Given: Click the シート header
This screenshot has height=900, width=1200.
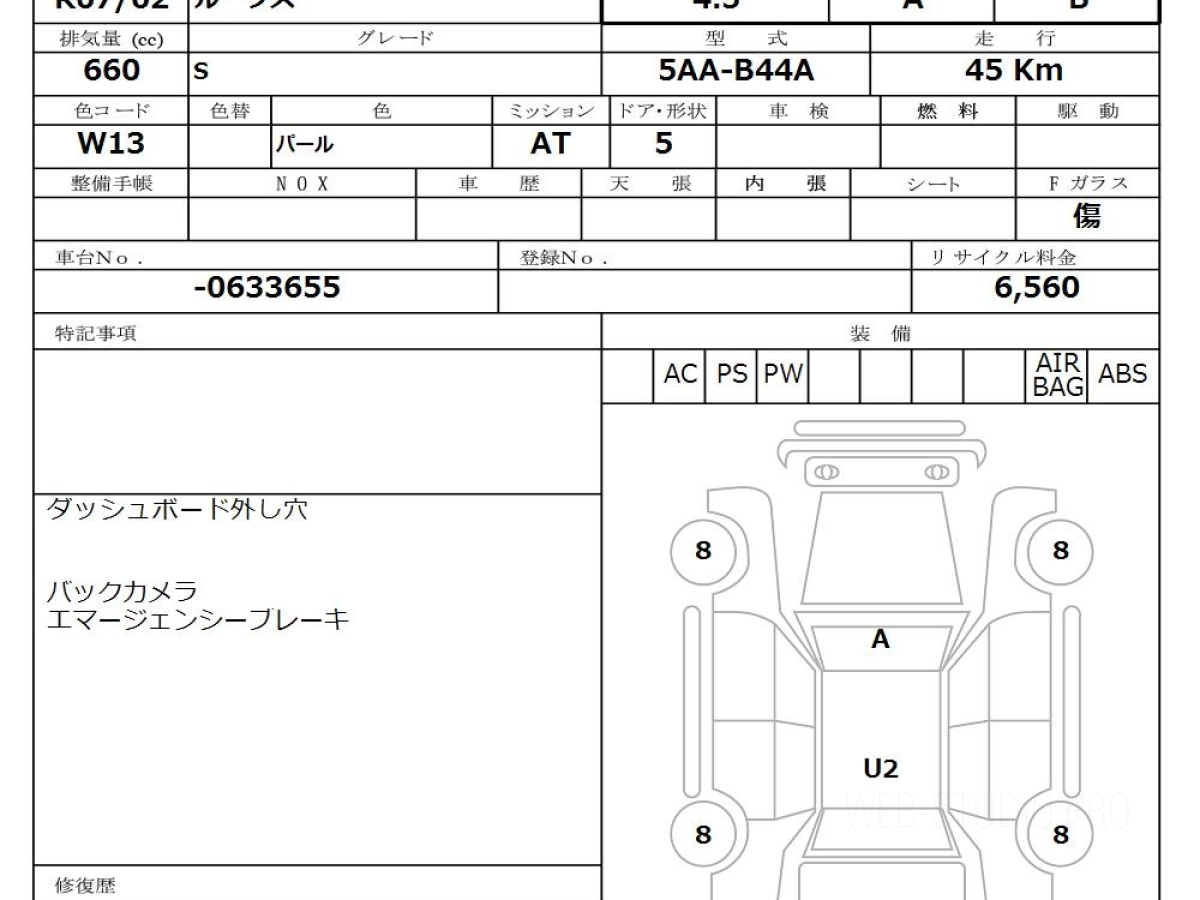Looking at the screenshot, I should 932,184.
